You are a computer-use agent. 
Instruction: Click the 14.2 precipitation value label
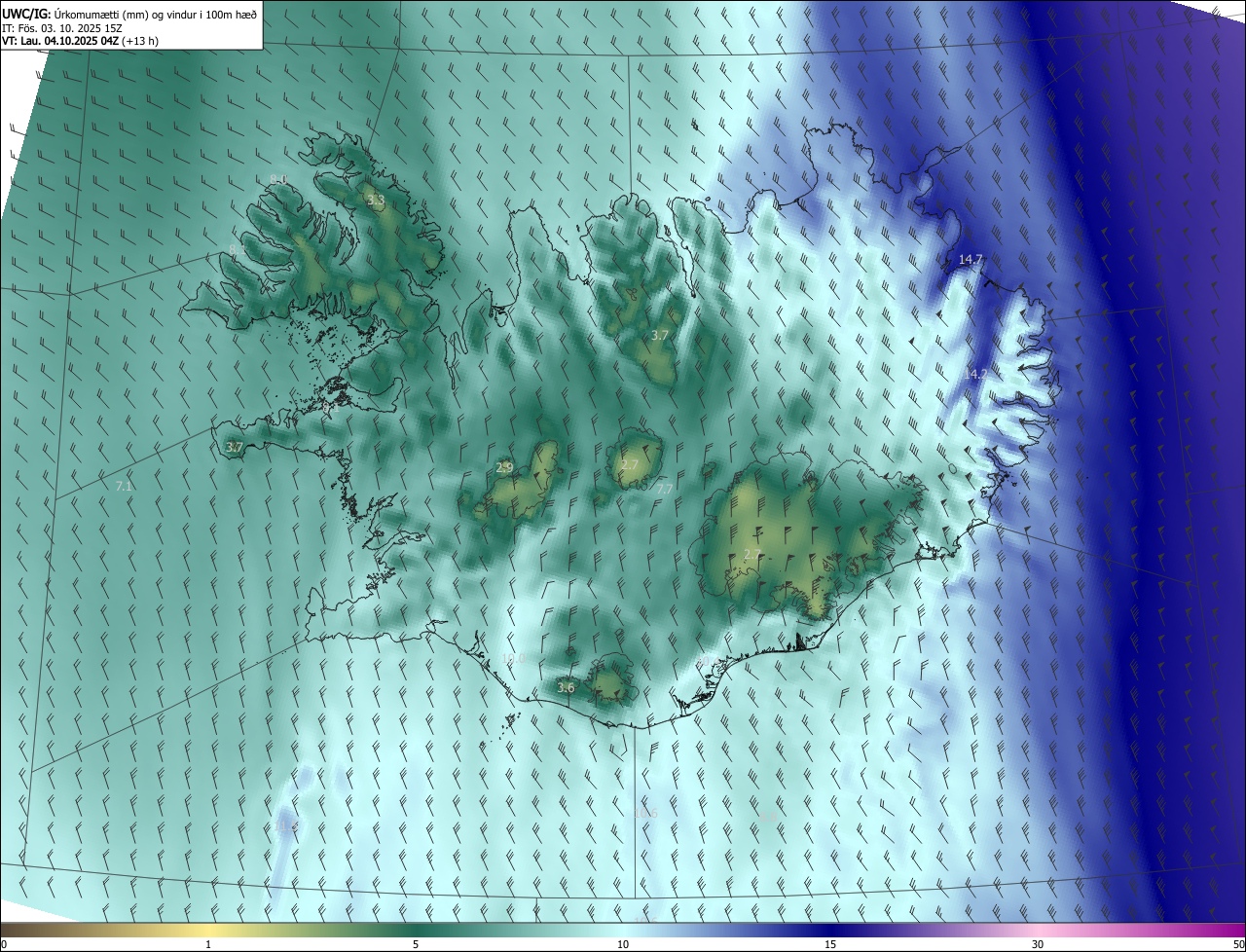point(975,374)
